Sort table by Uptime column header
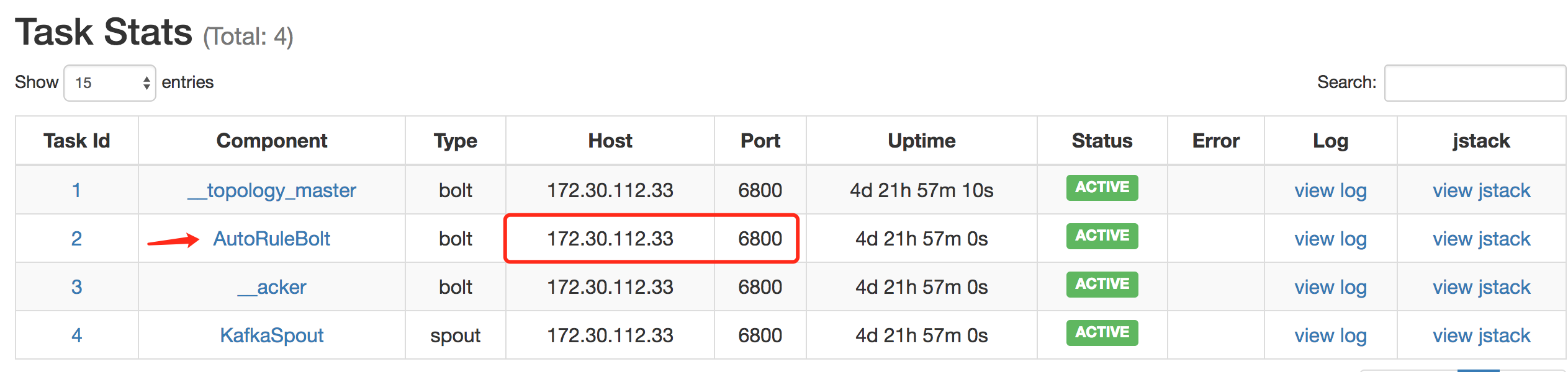Viewport: 1568px width, 372px height. coord(921,141)
